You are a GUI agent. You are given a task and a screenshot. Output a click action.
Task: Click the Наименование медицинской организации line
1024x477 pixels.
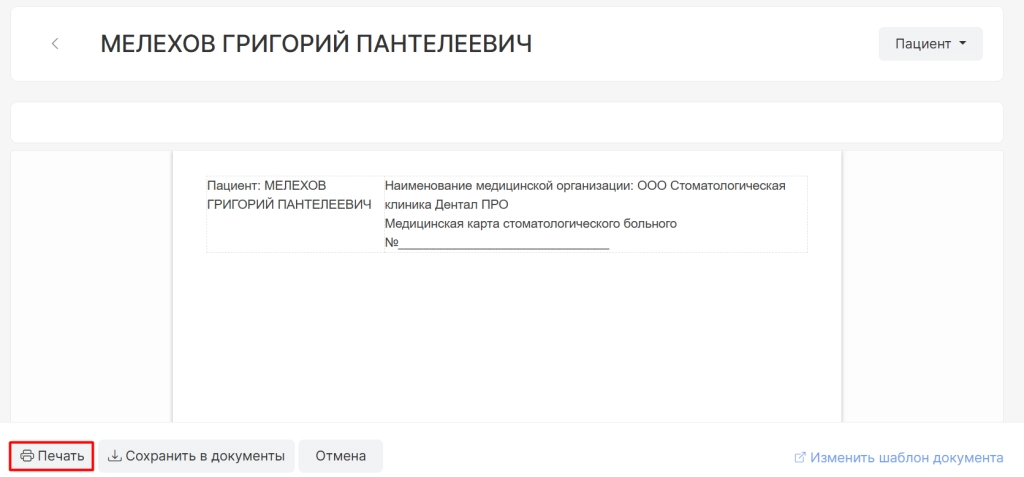click(585, 185)
